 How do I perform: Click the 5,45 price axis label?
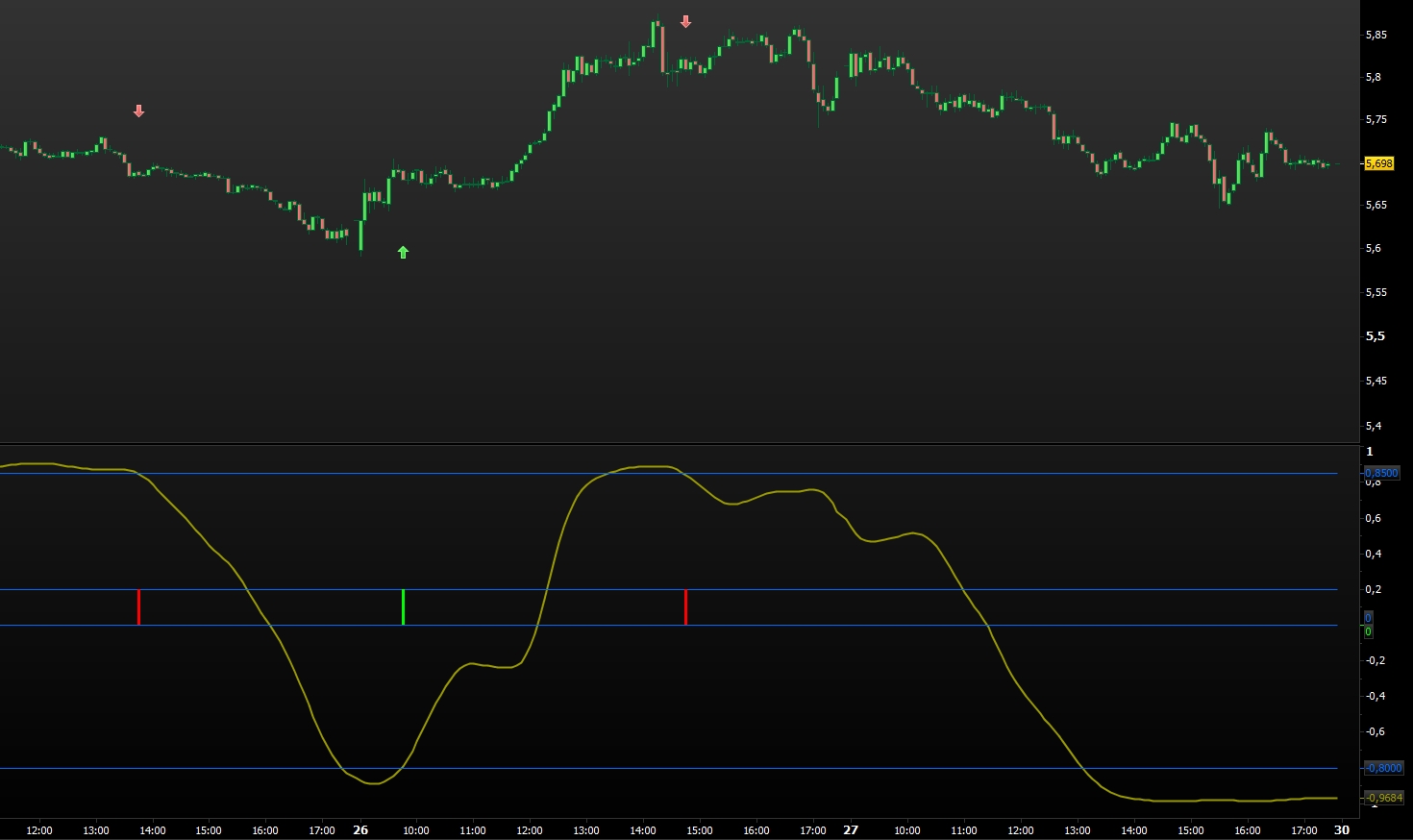point(1376,381)
